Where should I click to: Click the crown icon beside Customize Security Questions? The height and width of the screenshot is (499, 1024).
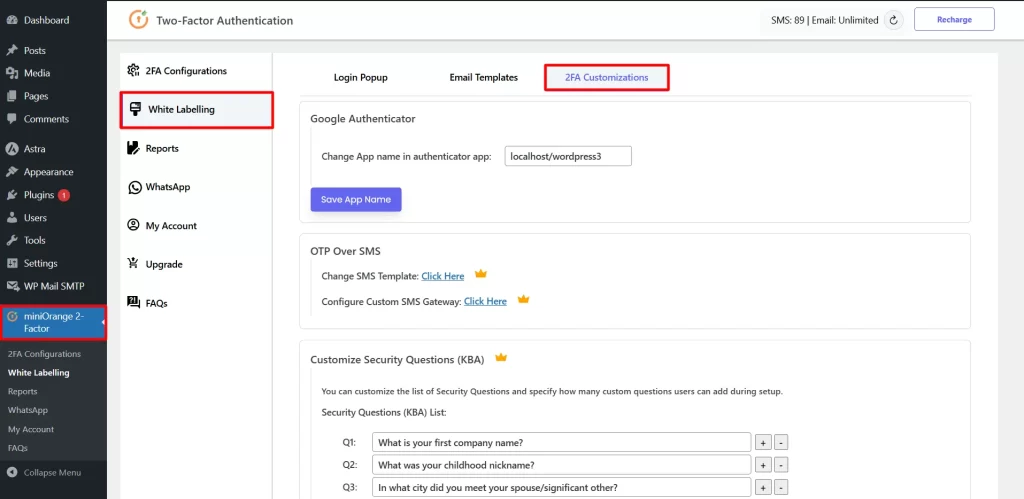coord(501,357)
